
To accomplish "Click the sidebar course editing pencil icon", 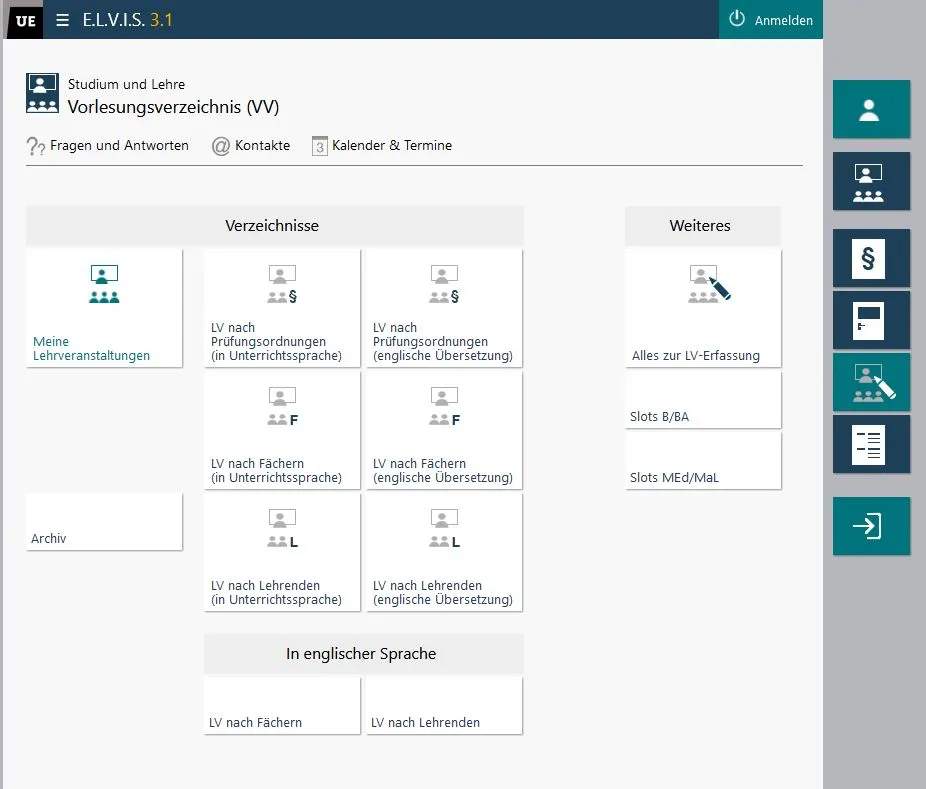I will tap(871, 382).
